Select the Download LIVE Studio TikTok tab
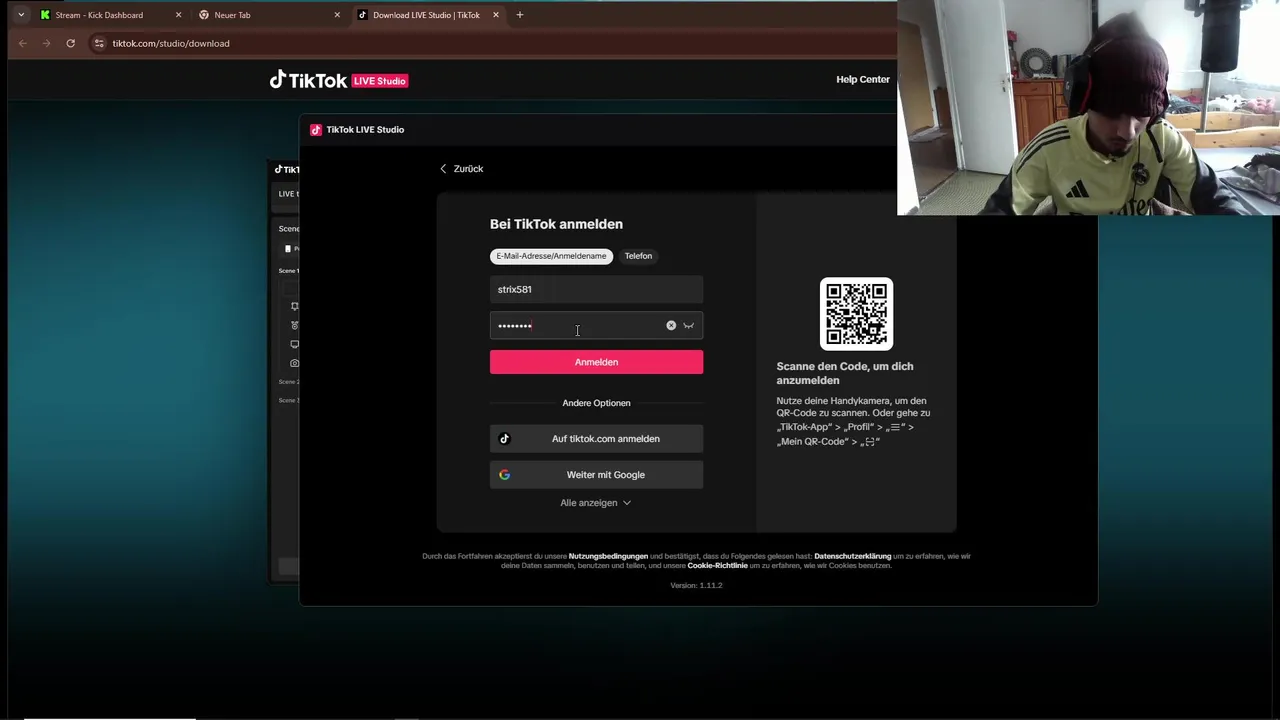This screenshot has width=1280, height=720. coord(427,15)
